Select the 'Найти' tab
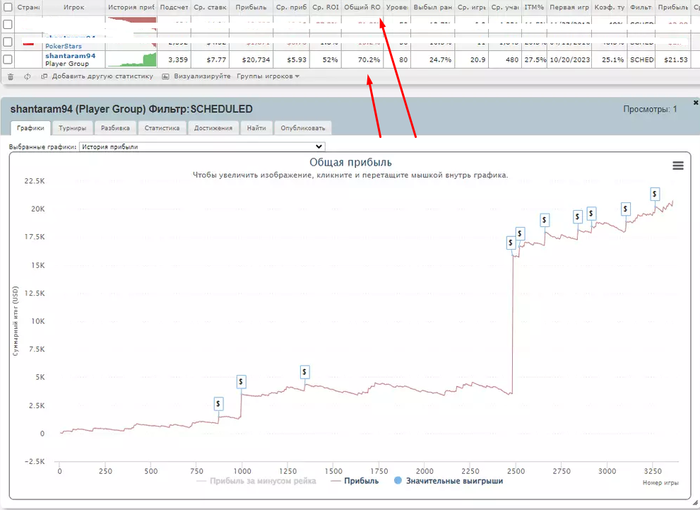This screenshot has height=510, width=700. coord(256,128)
